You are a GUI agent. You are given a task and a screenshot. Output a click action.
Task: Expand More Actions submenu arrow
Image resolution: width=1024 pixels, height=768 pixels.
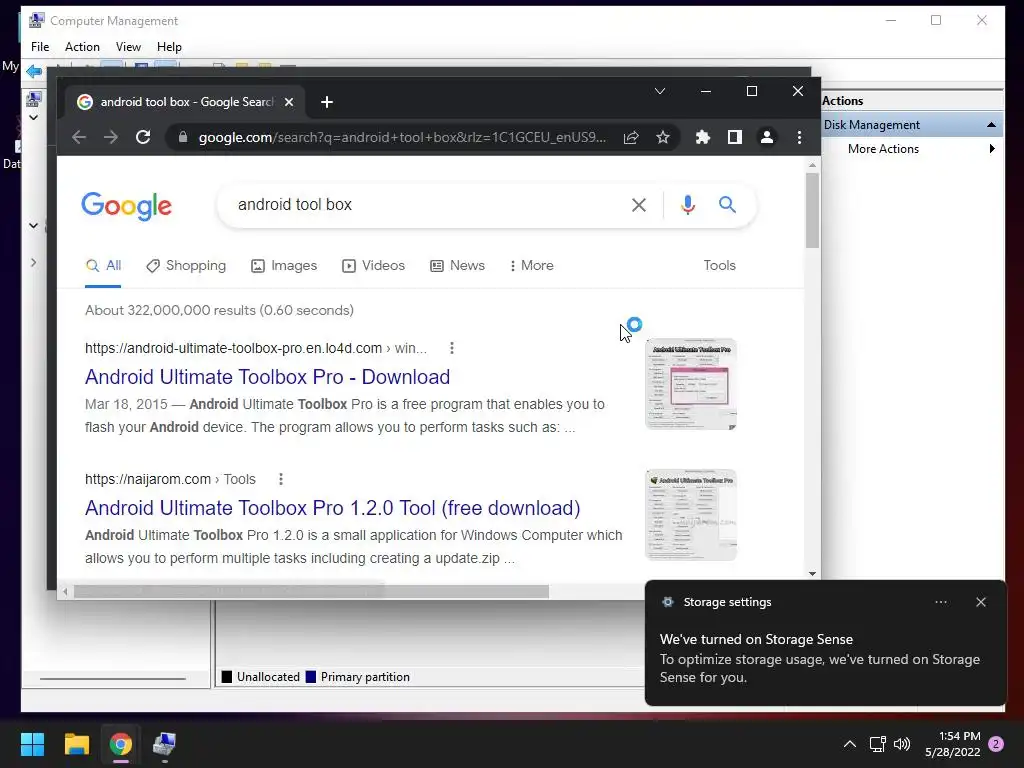pos(992,149)
